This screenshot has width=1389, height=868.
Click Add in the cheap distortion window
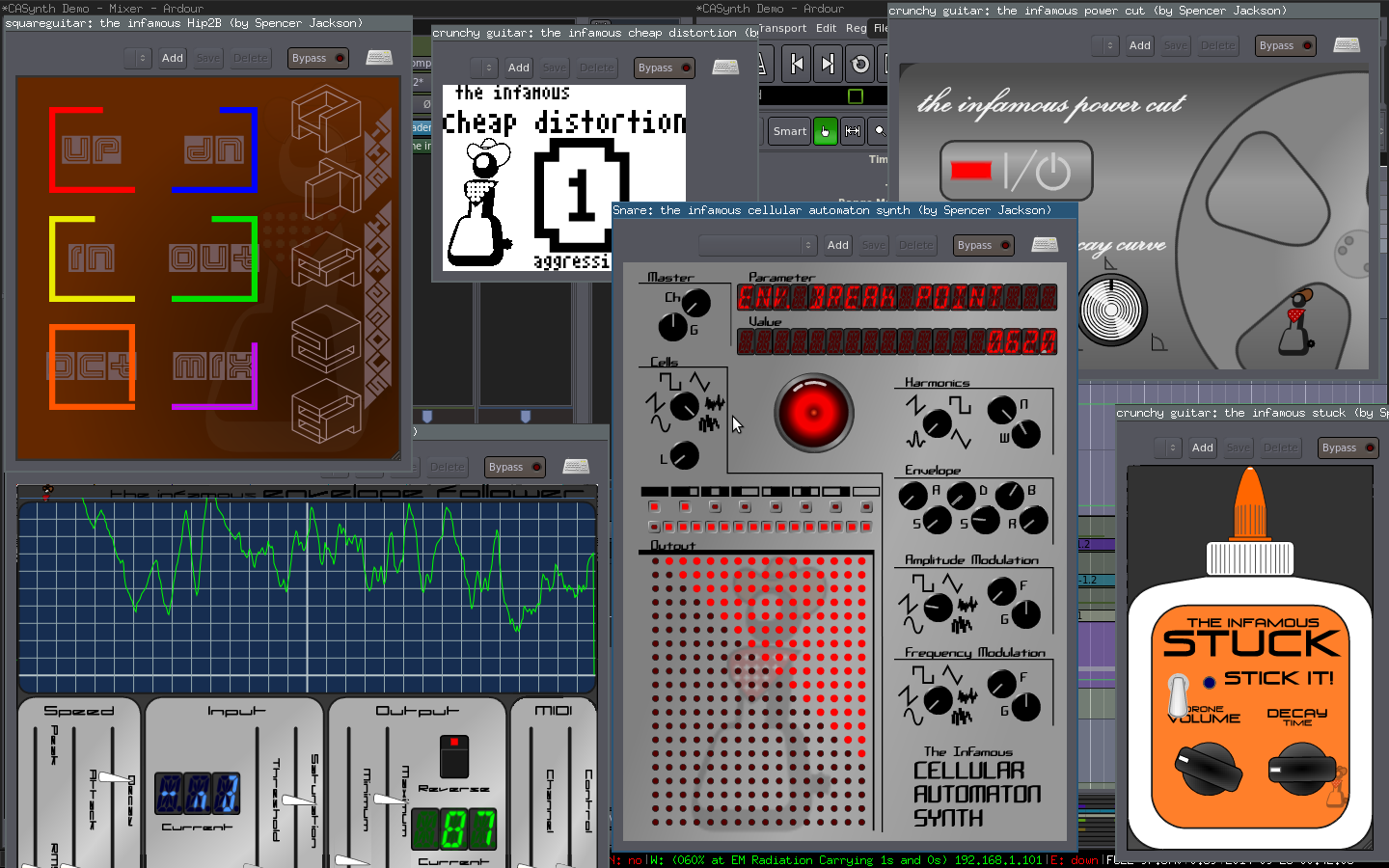[518, 68]
